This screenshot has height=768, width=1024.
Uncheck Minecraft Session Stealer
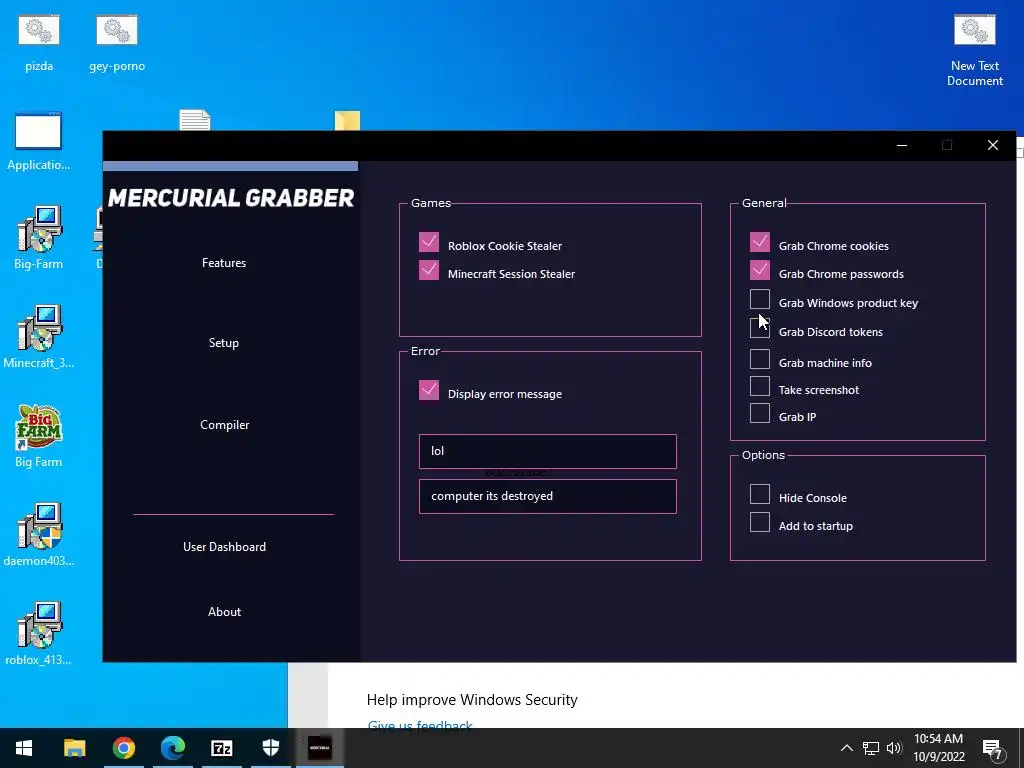pyautogui.click(x=429, y=270)
